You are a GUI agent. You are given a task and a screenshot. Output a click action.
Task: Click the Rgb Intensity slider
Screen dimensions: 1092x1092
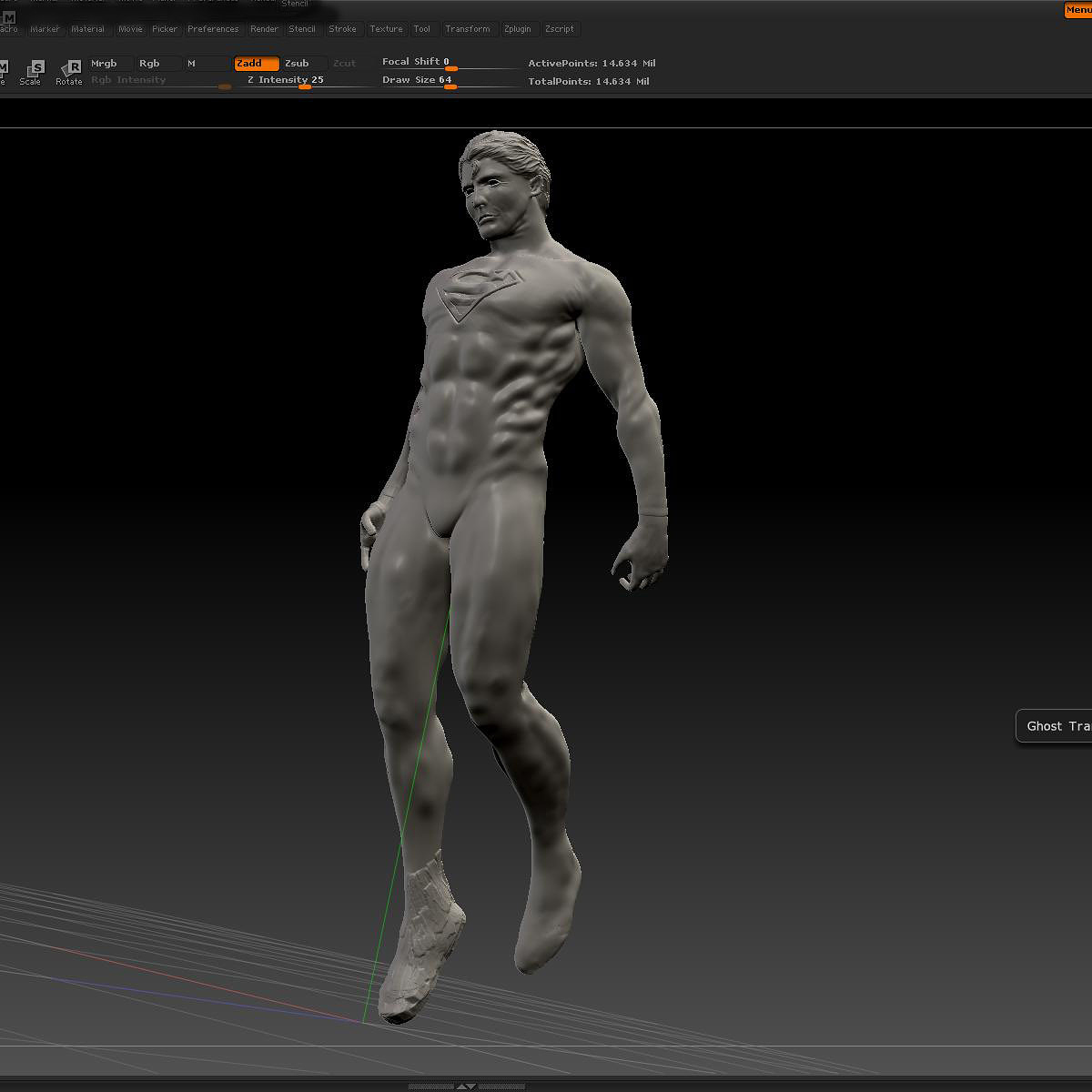click(x=161, y=80)
